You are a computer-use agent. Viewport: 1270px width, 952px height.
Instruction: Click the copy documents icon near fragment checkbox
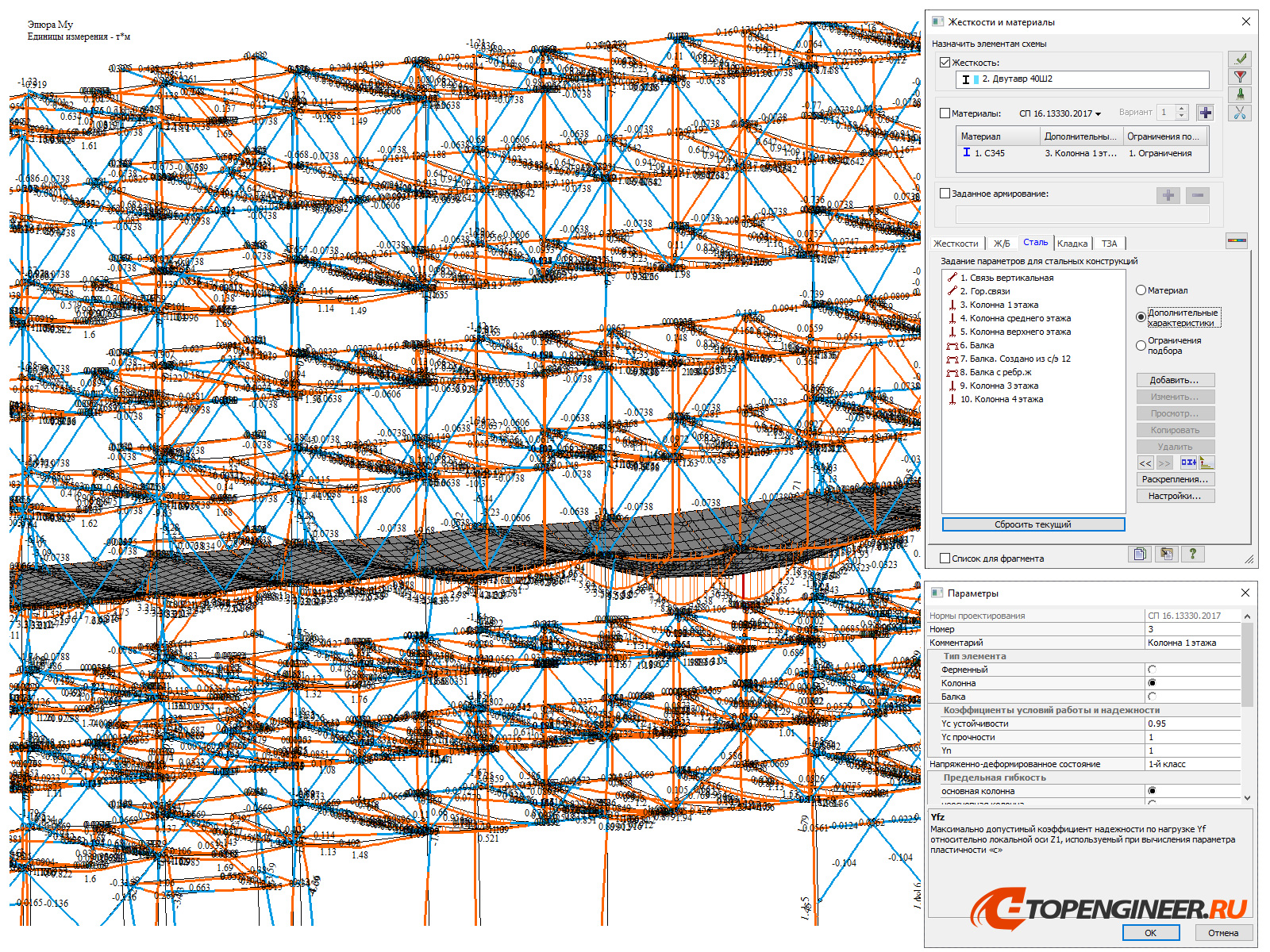click(x=1139, y=554)
